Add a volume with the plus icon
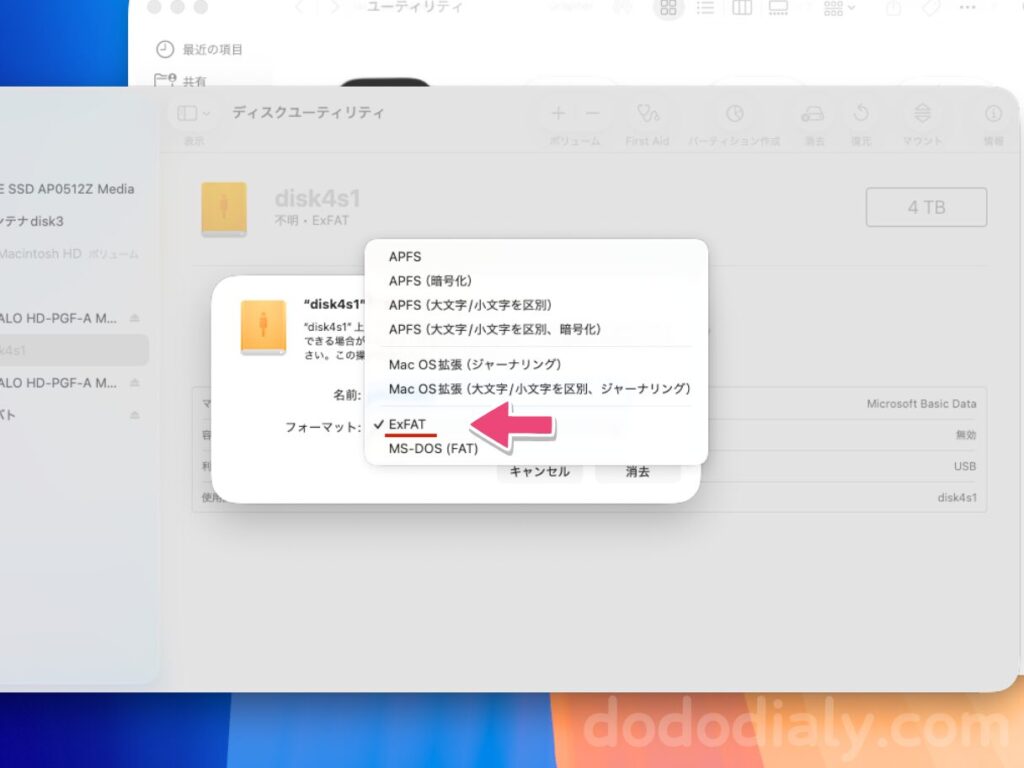This screenshot has width=1024, height=768. 558,114
